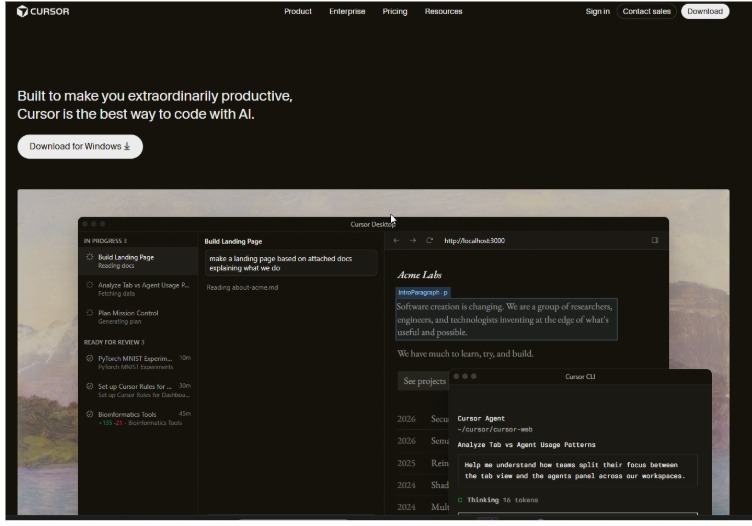Select Plan Mission Control task
Screen dimensions: 752x526
click(x=138, y=316)
